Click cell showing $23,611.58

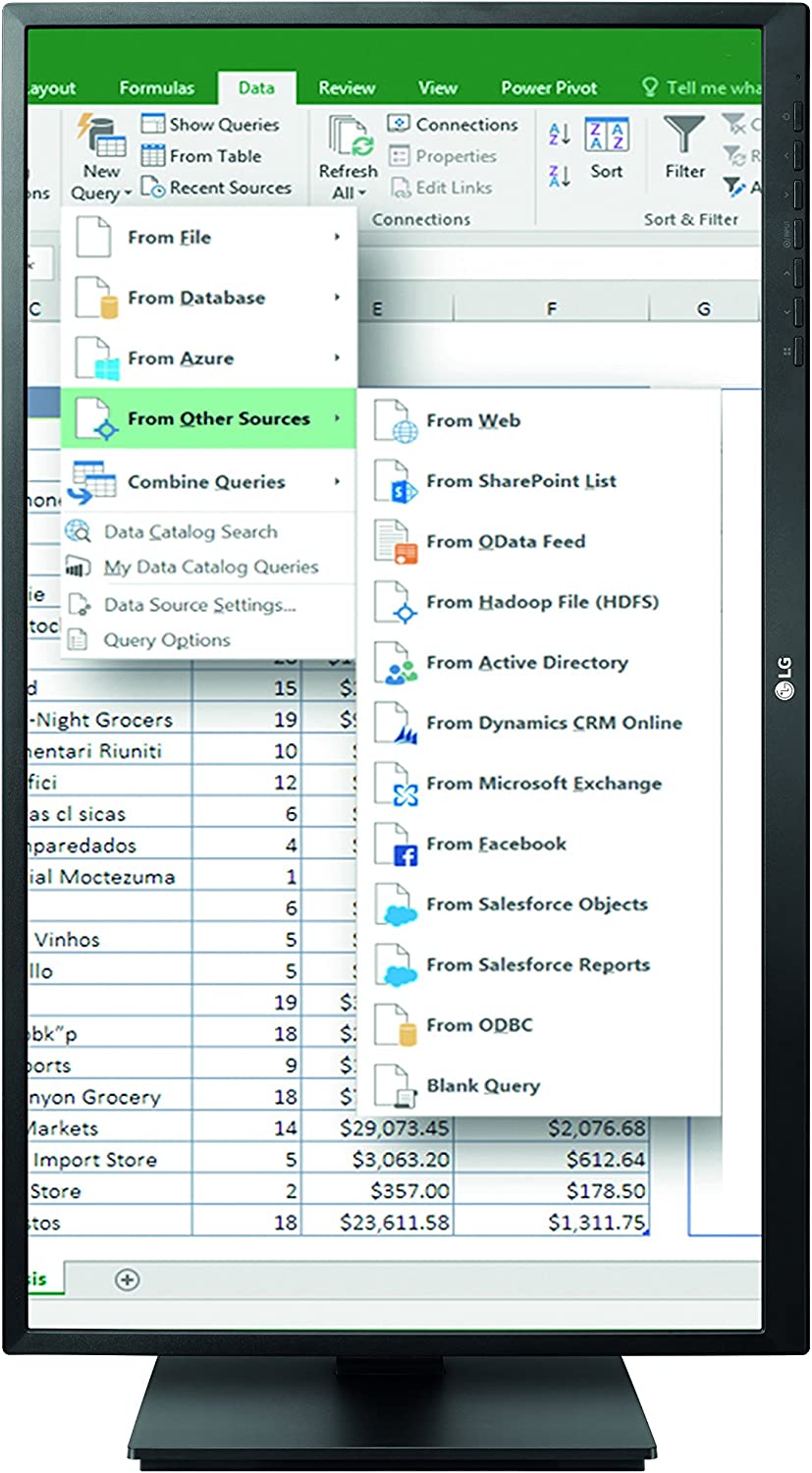point(378,1223)
